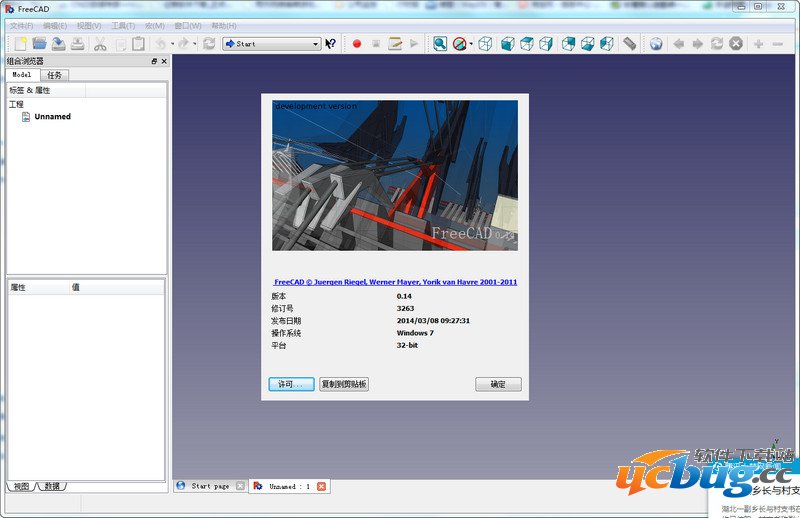Expand the draw style dropdown arrow
800x518 pixels.
471,44
